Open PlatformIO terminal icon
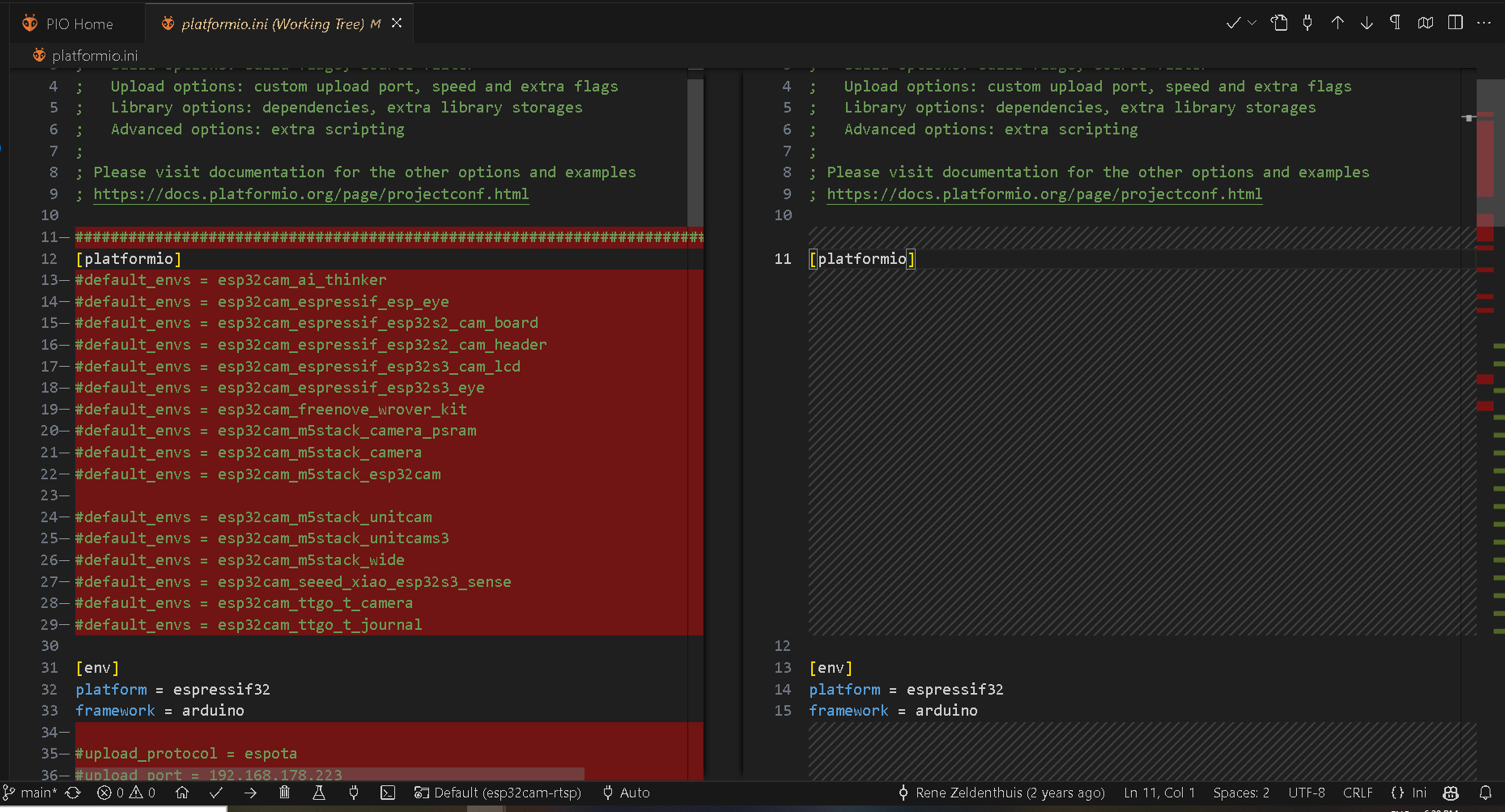 point(388,793)
